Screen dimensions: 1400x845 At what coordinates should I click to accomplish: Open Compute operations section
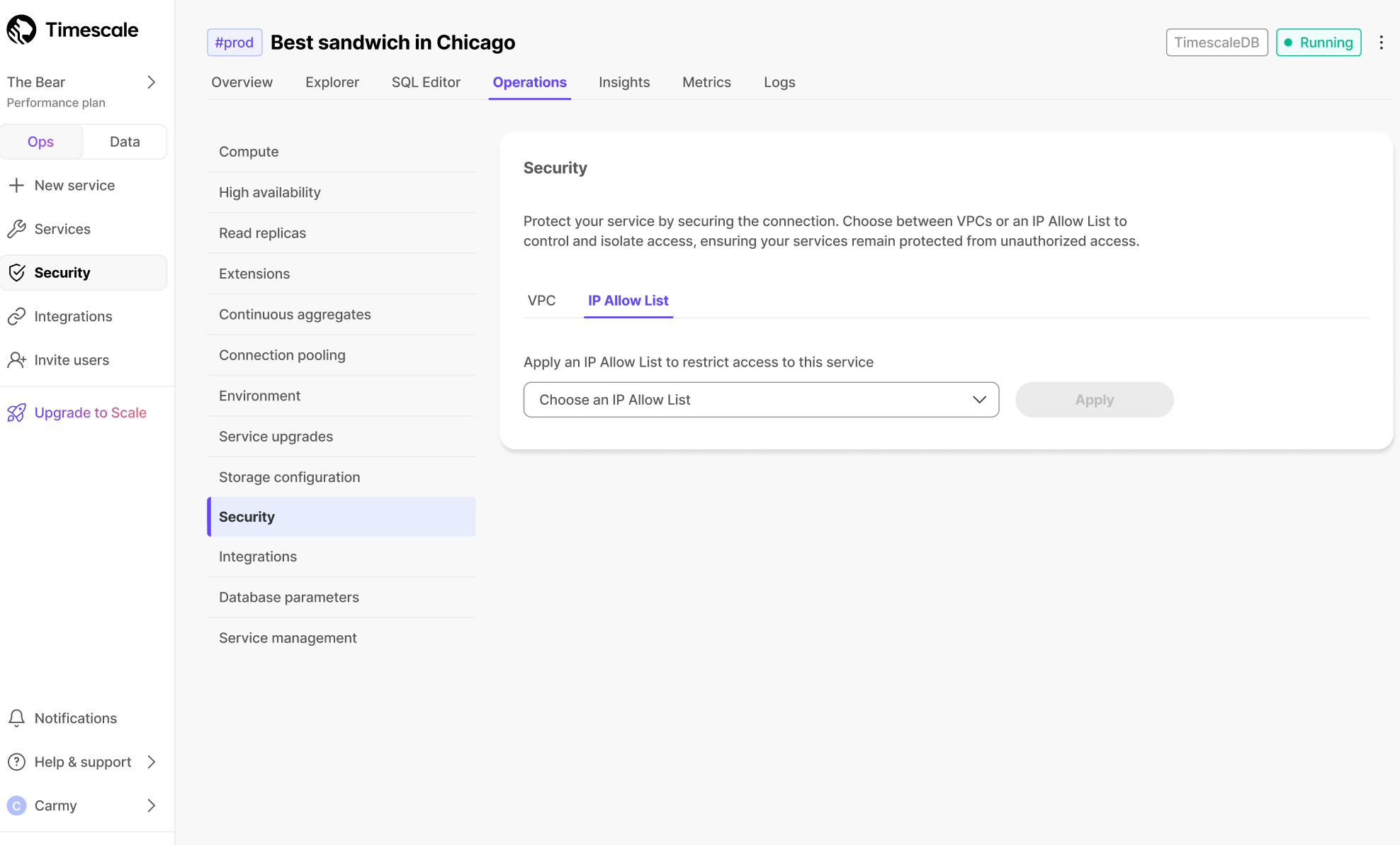(341, 152)
